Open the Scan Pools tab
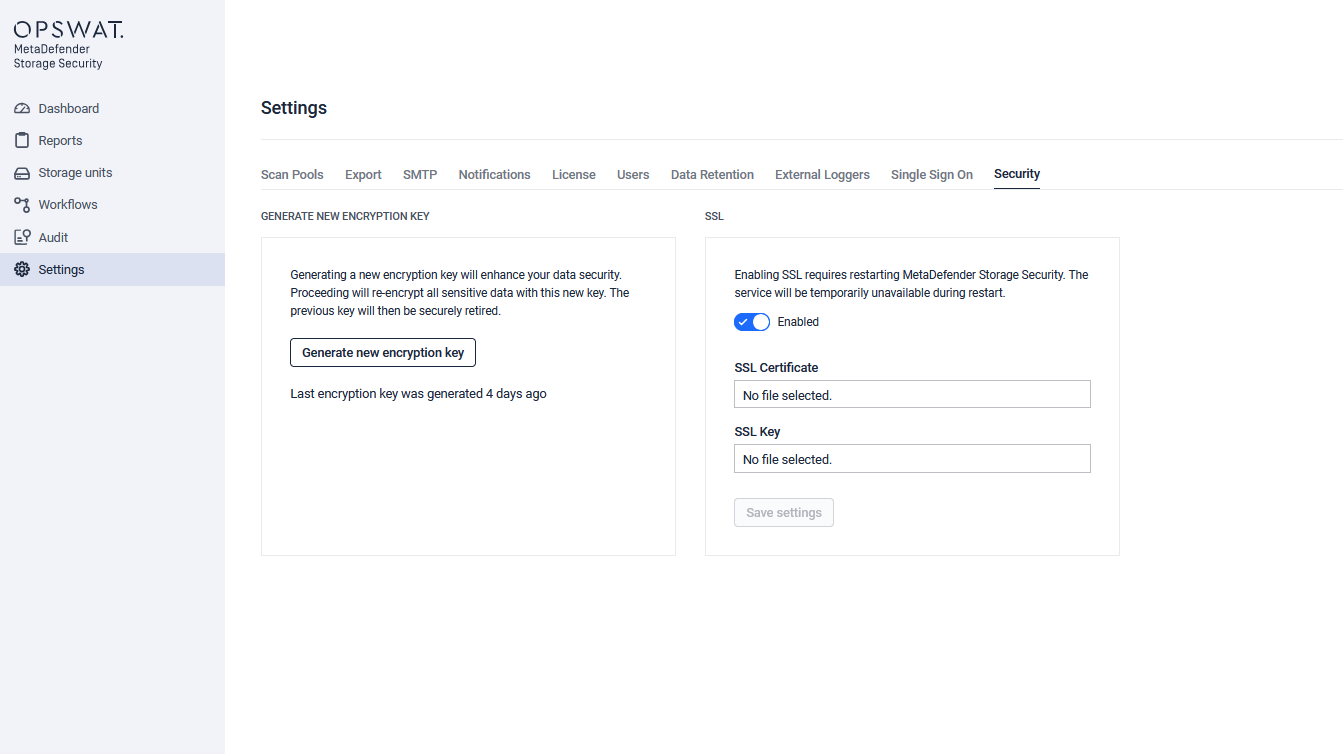Image resolution: width=1343 pixels, height=754 pixels. point(292,174)
